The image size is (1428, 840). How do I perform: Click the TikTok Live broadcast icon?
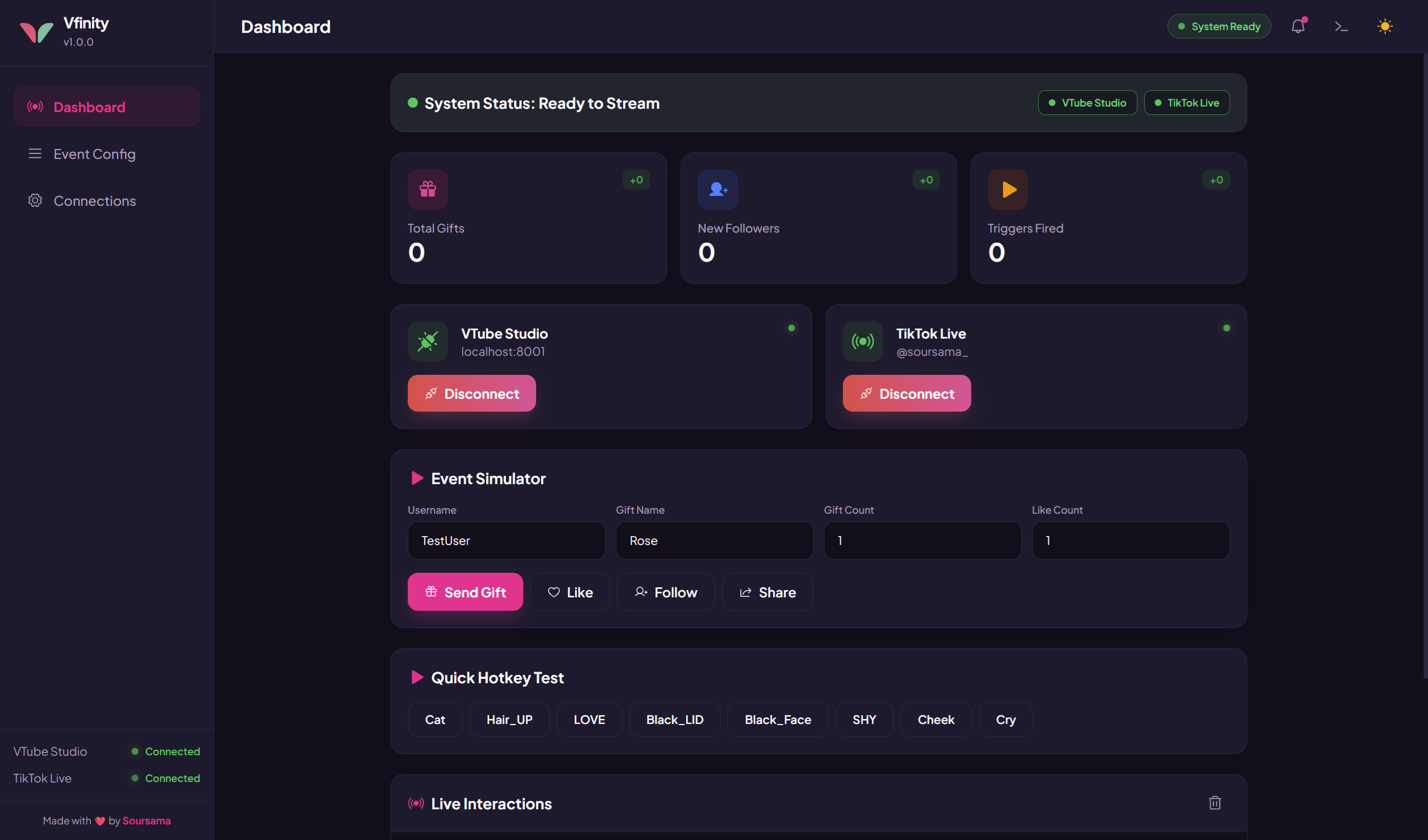click(x=862, y=341)
